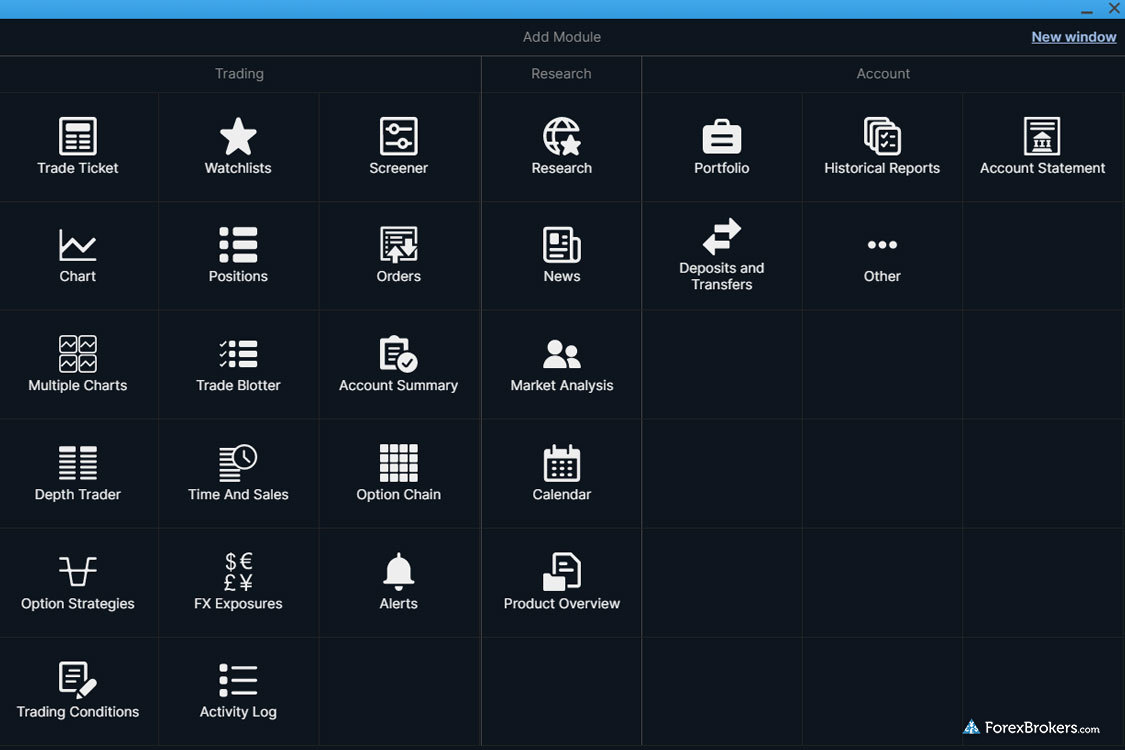This screenshot has width=1125, height=750.
Task: Select the Economic Calendar module
Action: pos(561,473)
